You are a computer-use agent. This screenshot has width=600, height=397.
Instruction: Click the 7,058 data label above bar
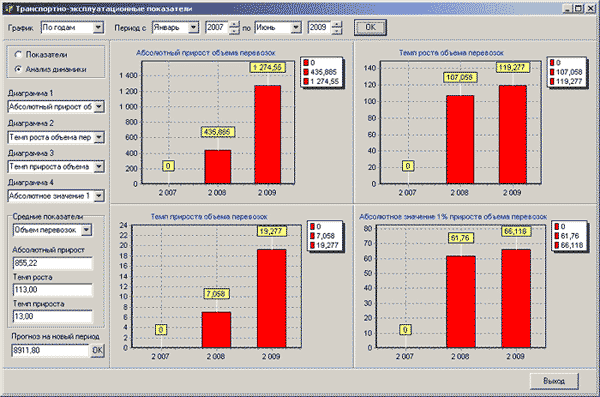[216, 294]
